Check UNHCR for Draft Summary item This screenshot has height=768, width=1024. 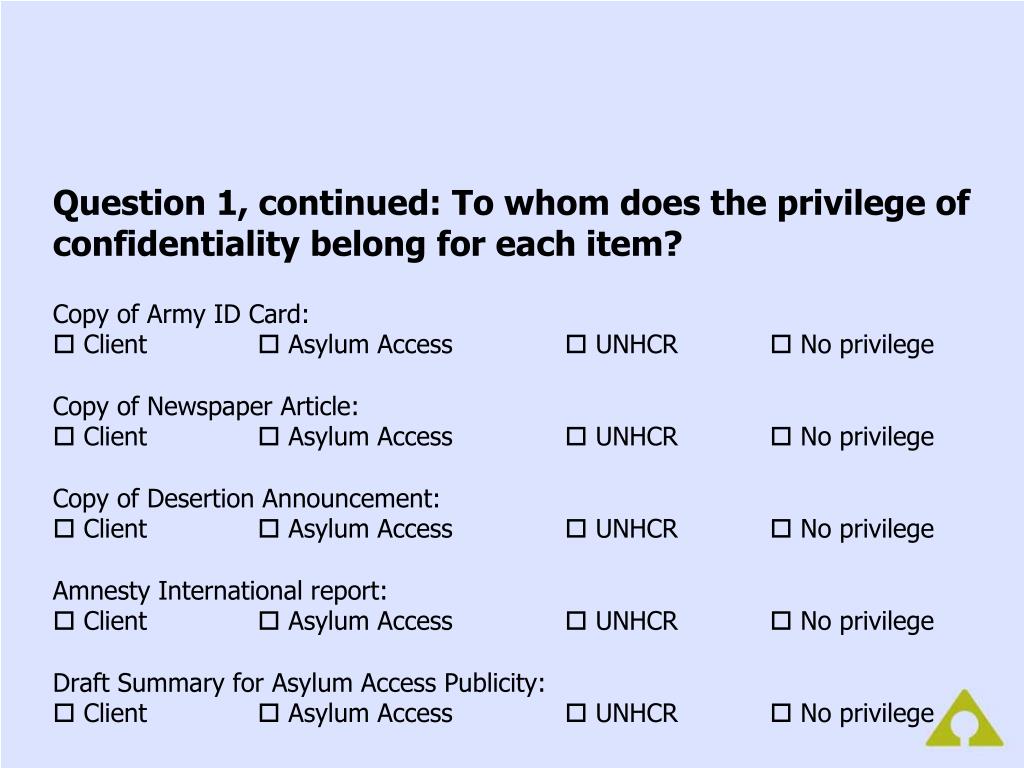[x=576, y=712]
